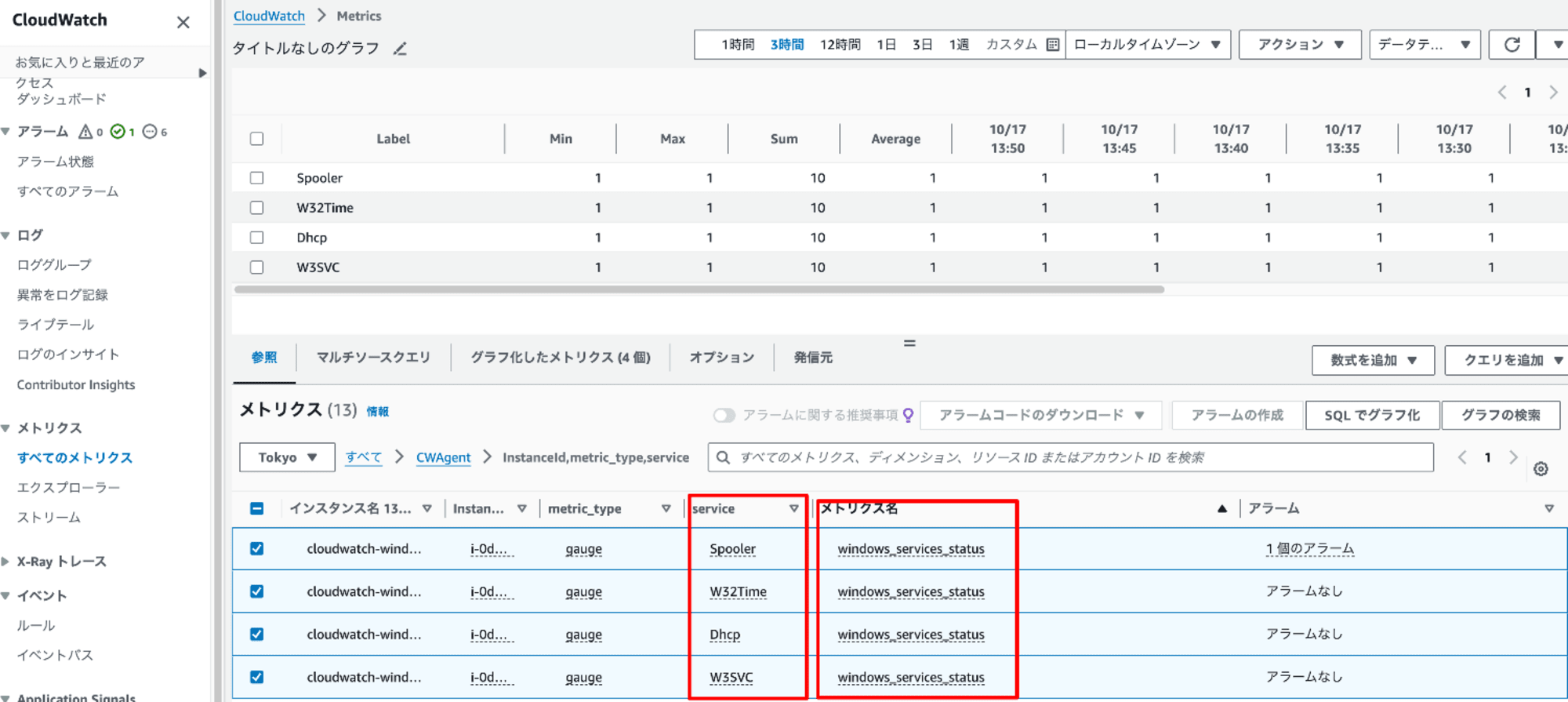Click the insufficient data alarm icon
Viewport: 1568px width, 702px height.
tap(150, 132)
